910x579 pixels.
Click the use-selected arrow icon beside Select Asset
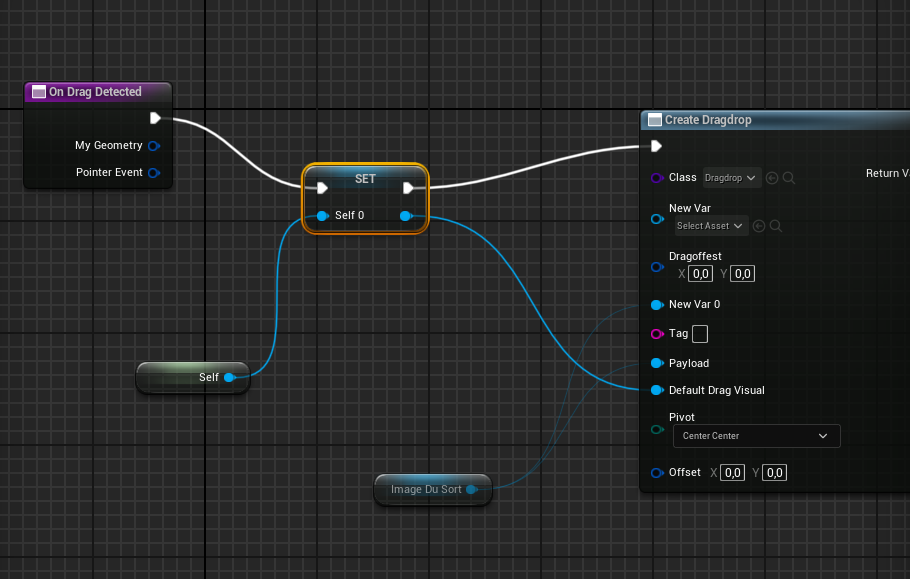point(758,226)
